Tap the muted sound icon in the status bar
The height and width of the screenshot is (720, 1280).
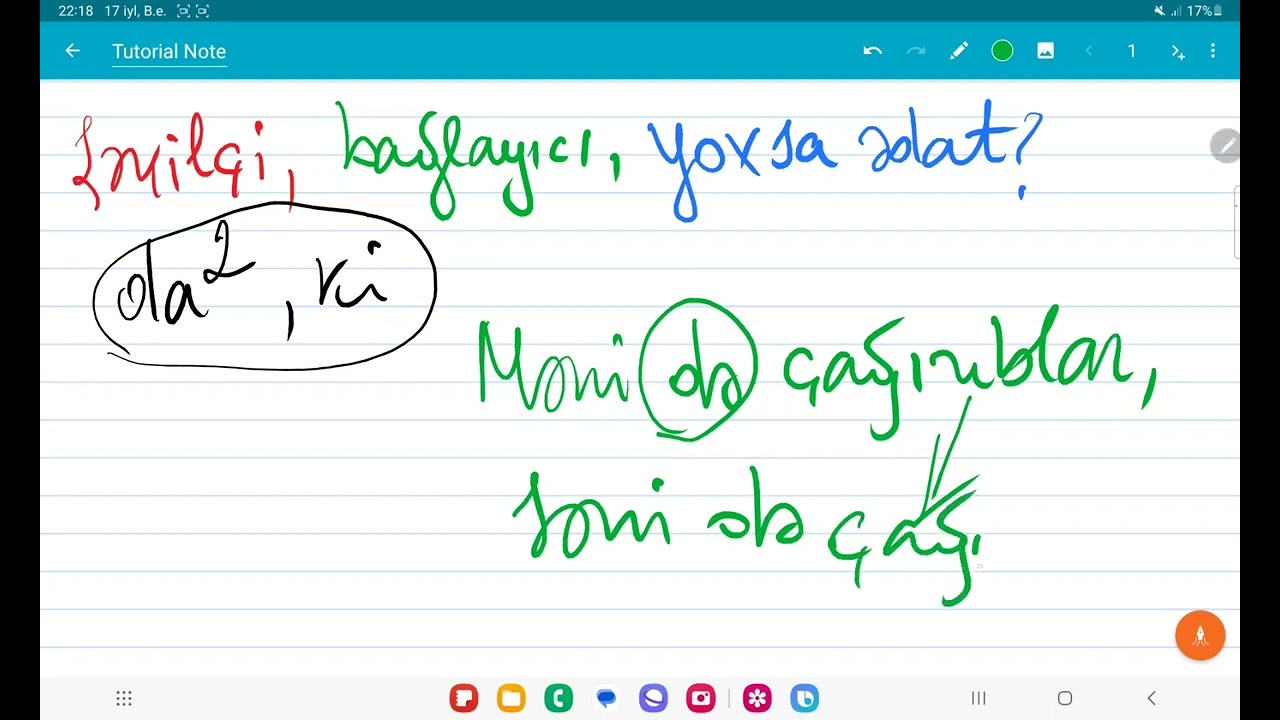point(1159,11)
